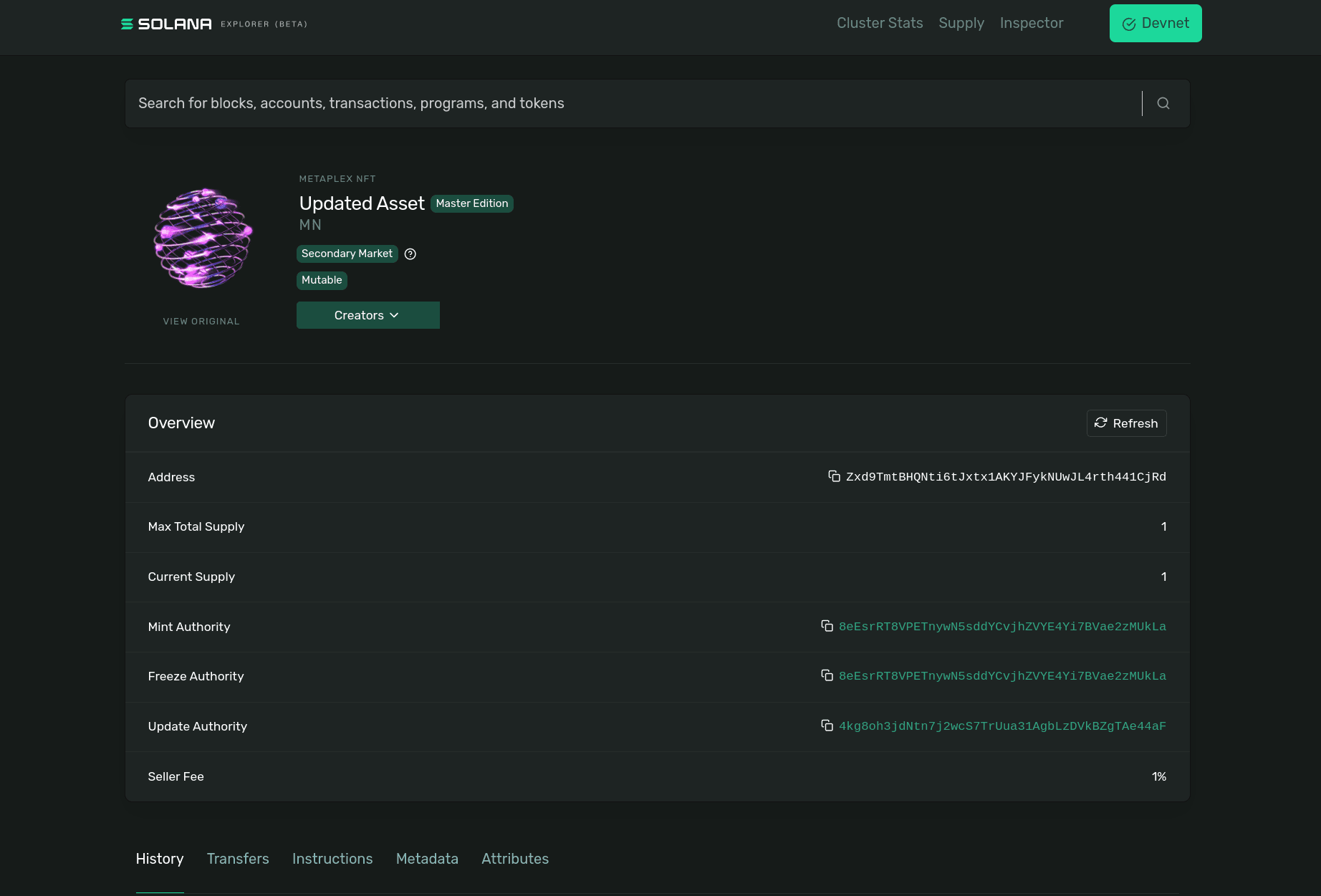Click the VIEW ORIGINAL link
Screen dimensions: 1321x896
pyautogui.click(x=201, y=321)
